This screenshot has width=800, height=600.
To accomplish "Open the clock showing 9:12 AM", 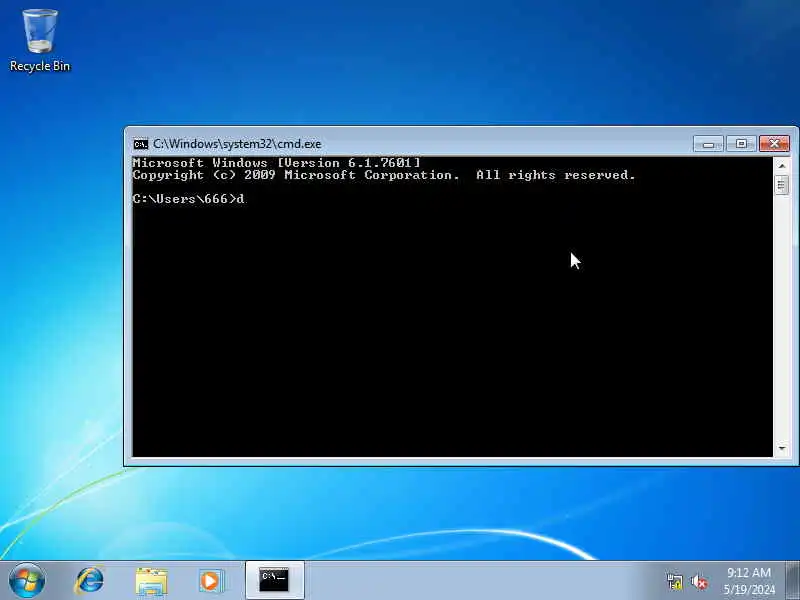I will 748,572.
